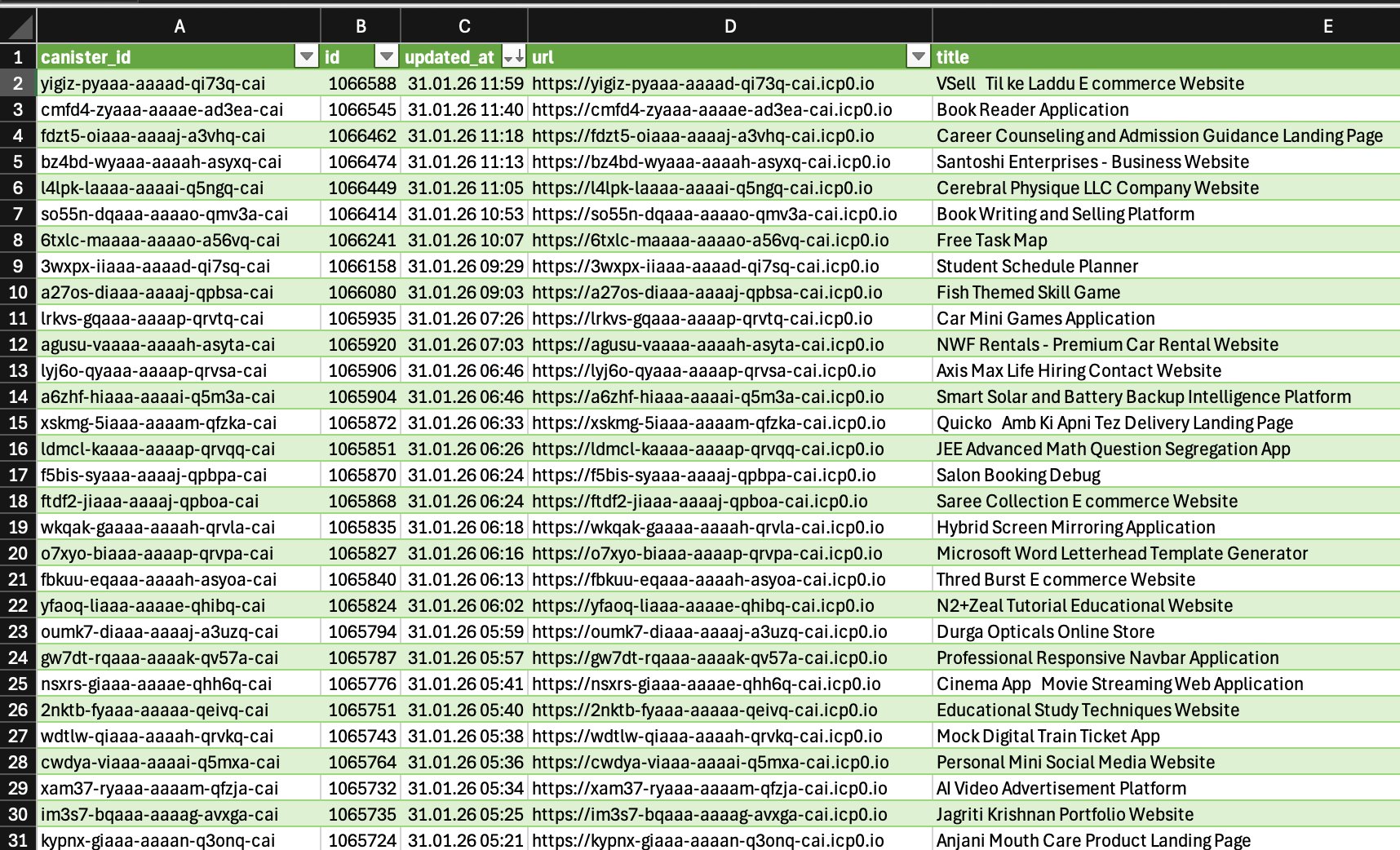
Task: Click url cell 'https://a27os-diaaa-aaaaj-qpbsa-cai.icp0.io'
Action: tap(730, 292)
